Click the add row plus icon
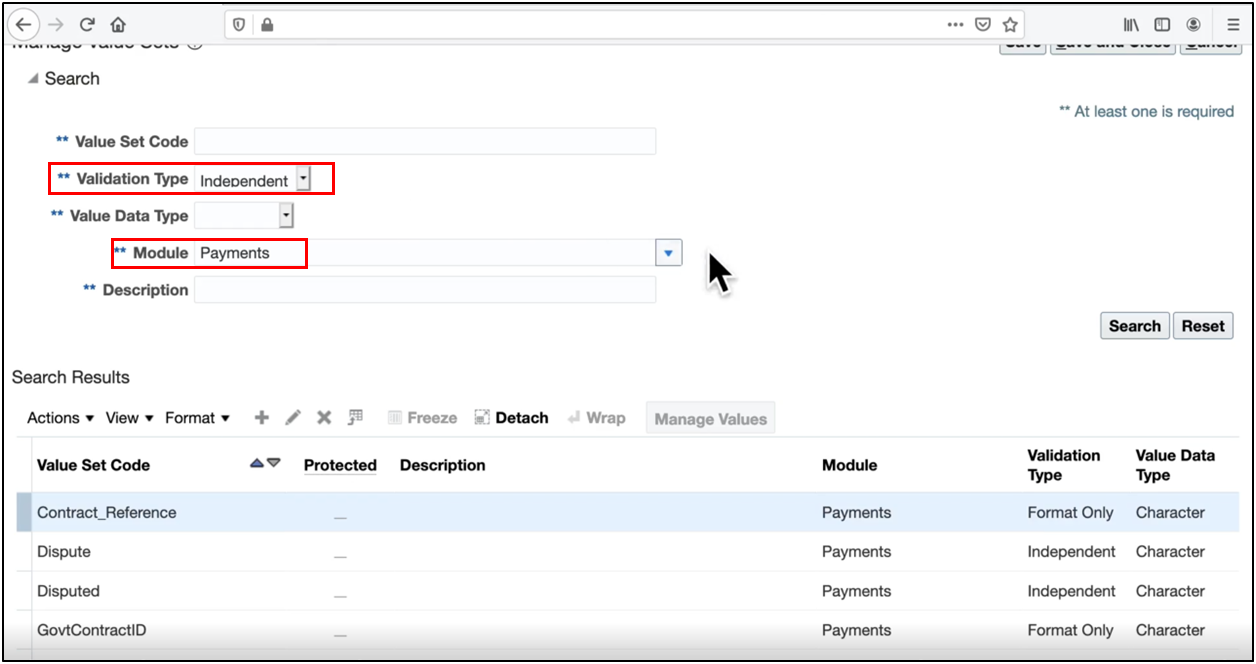This screenshot has height=664, width=1256. click(x=262, y=418)
